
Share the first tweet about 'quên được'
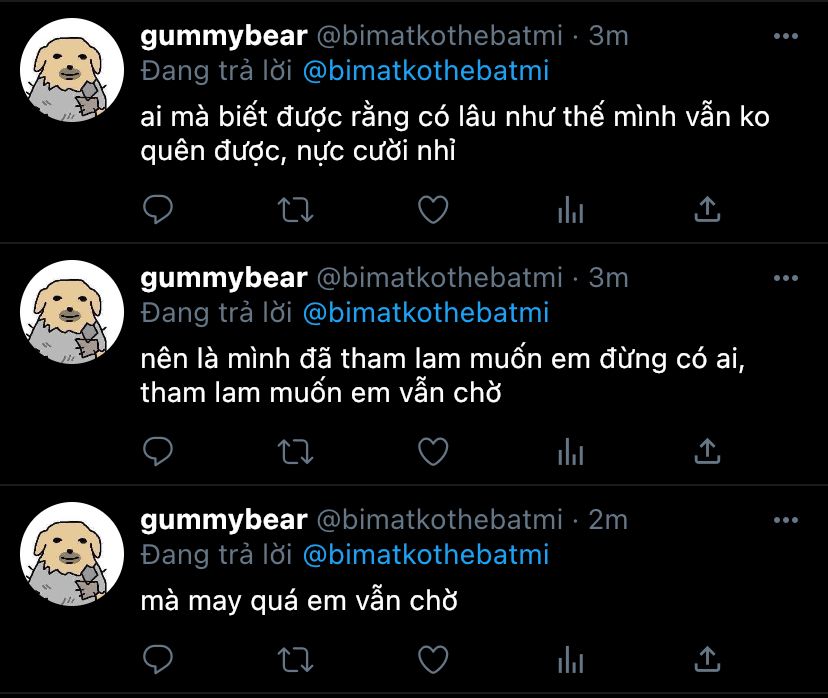[707, 209]
